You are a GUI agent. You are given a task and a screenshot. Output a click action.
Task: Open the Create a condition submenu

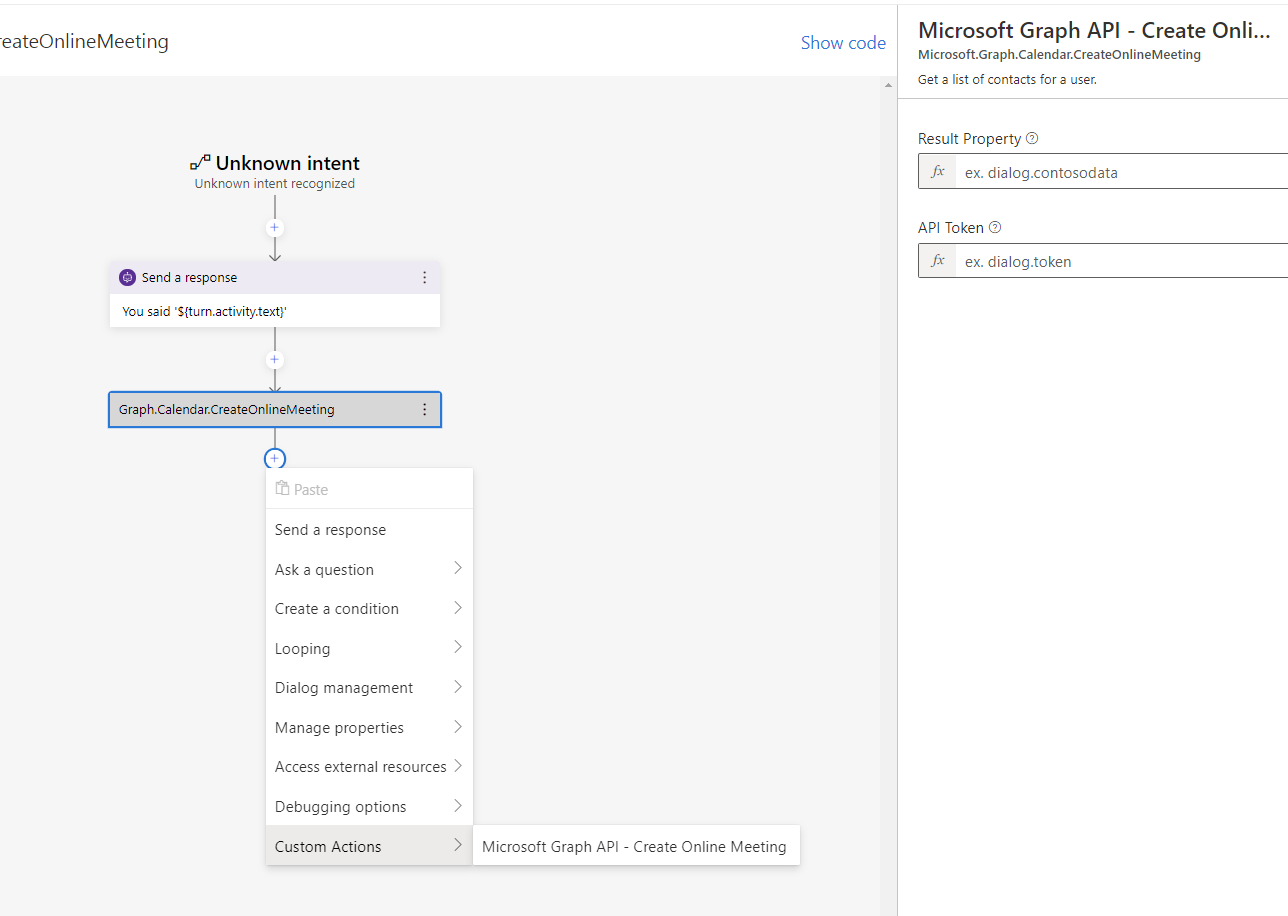coord(369,608)
